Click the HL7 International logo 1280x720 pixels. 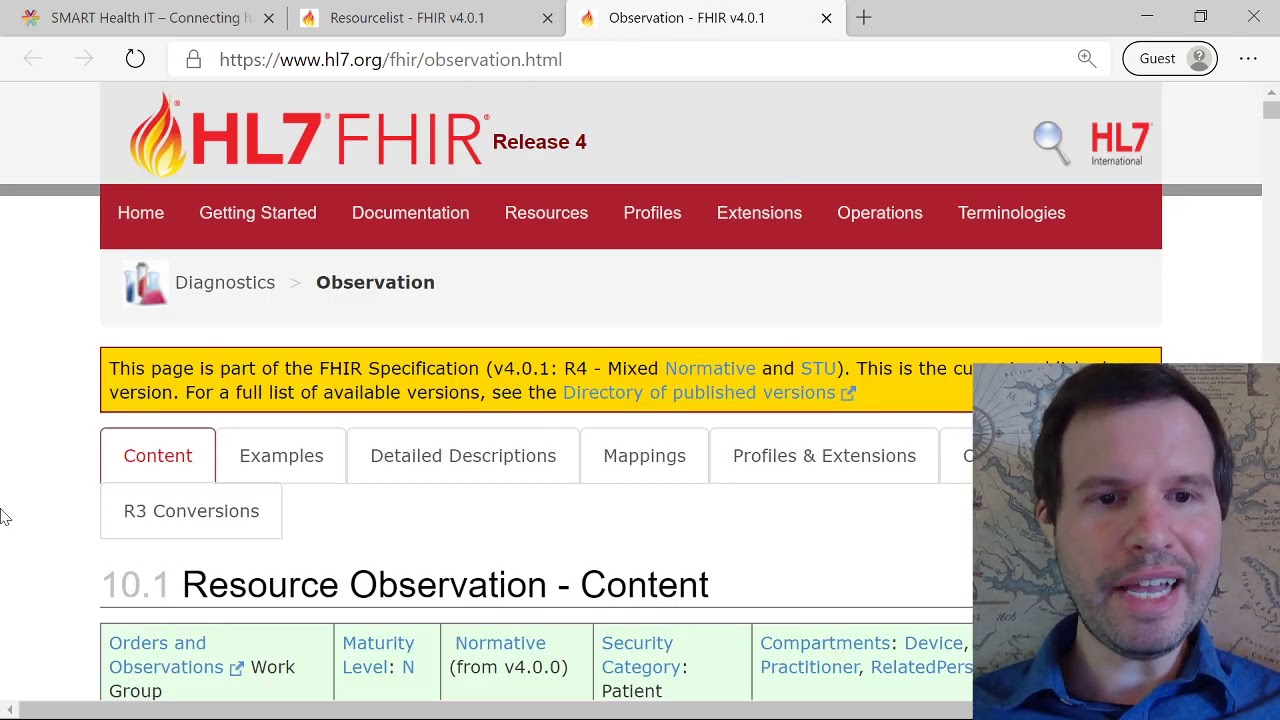1120,143
